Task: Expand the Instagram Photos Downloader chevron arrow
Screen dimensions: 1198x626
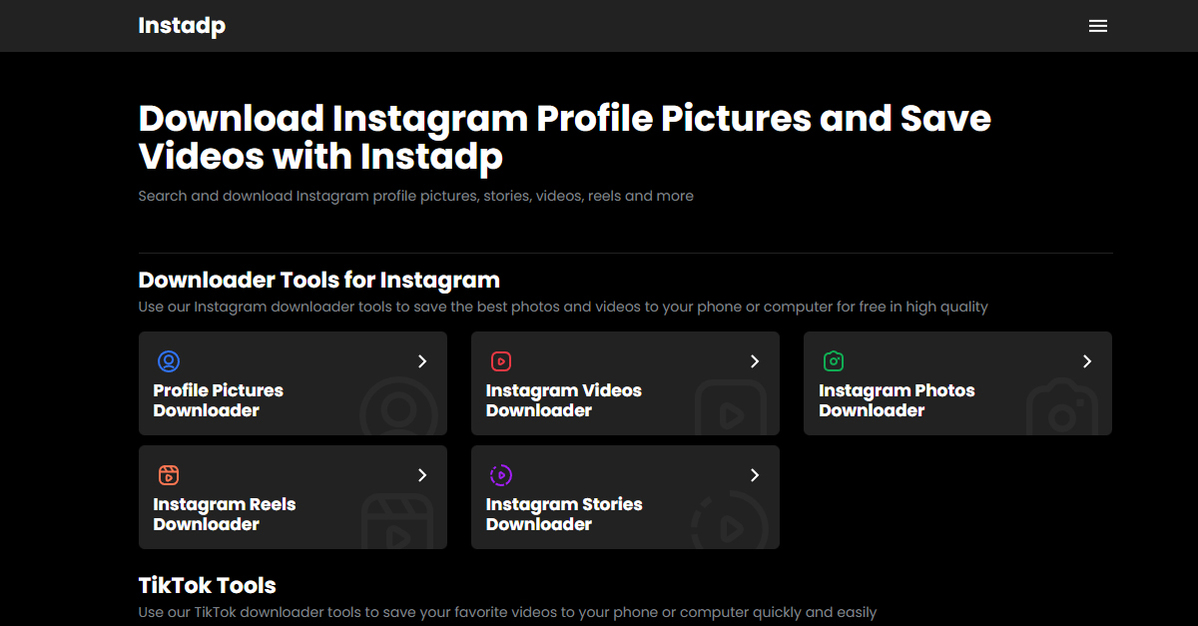Action: tap(1087, 361)
